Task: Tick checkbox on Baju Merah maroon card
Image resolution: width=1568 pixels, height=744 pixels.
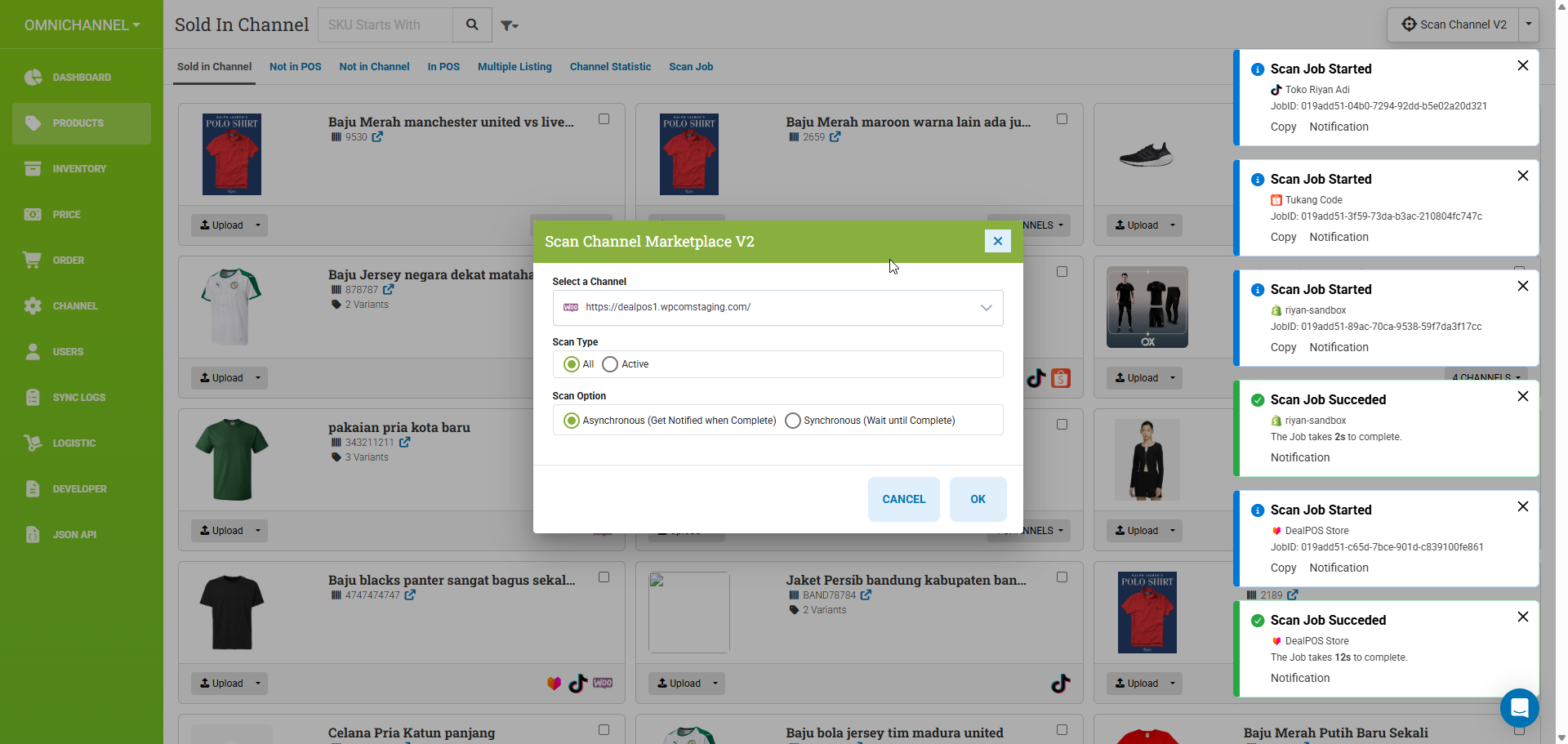Action: [1062, 119]
